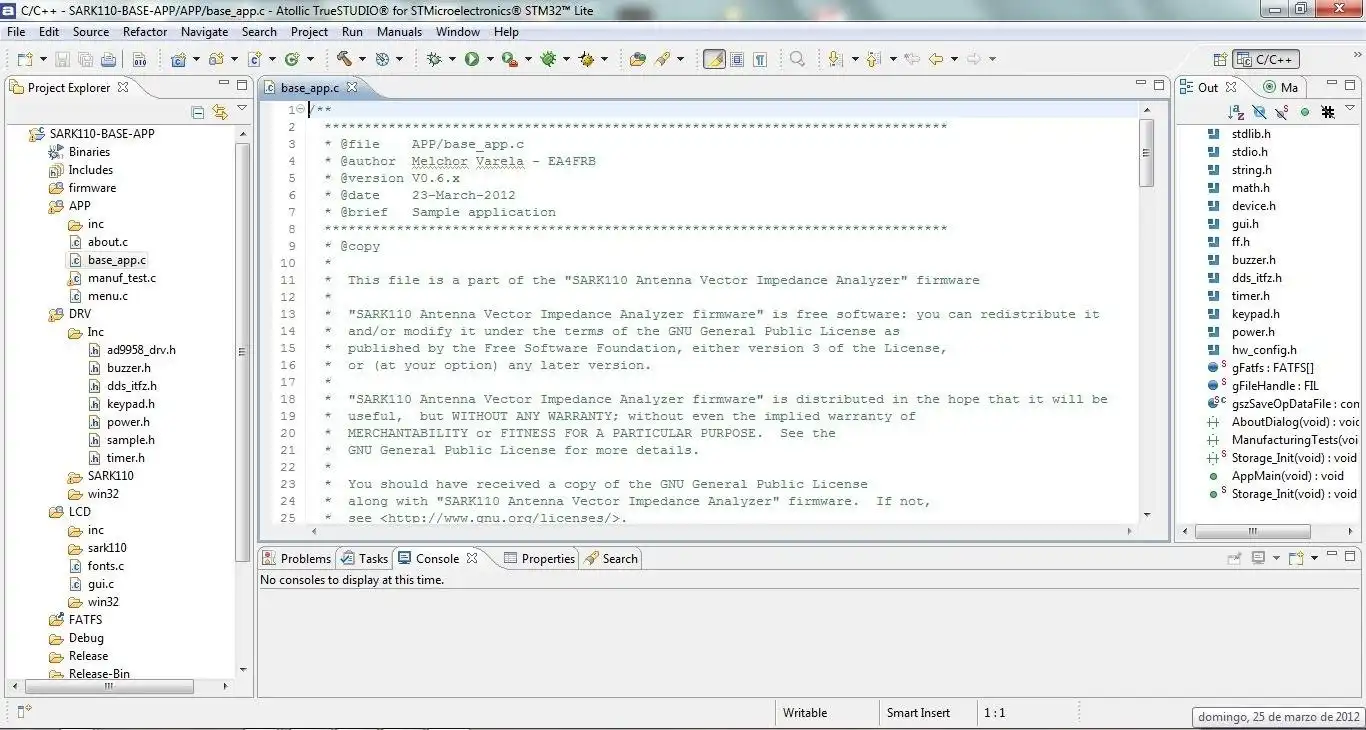Click the New C project icon
The width and height of the screenshot is (1366, 730).
(178, 59)
